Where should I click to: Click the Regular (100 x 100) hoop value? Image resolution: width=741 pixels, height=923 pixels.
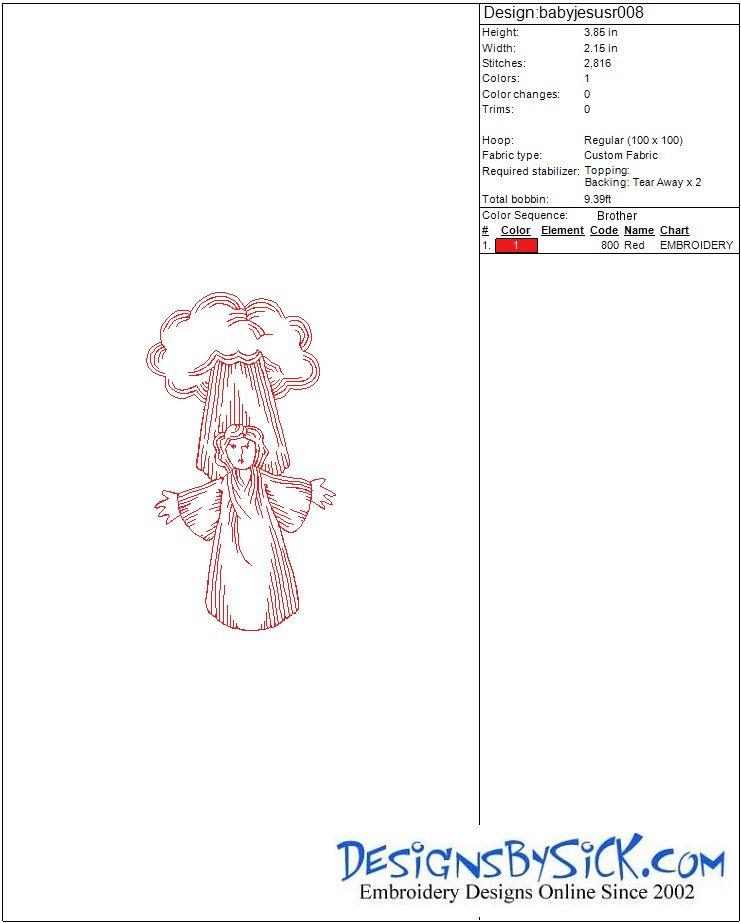[633, 140]
